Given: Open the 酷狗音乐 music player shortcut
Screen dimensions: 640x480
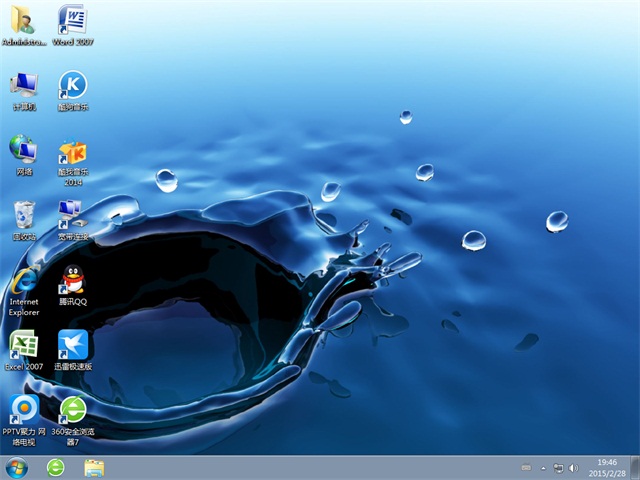Looking at the screenshot, I should 72,86.
